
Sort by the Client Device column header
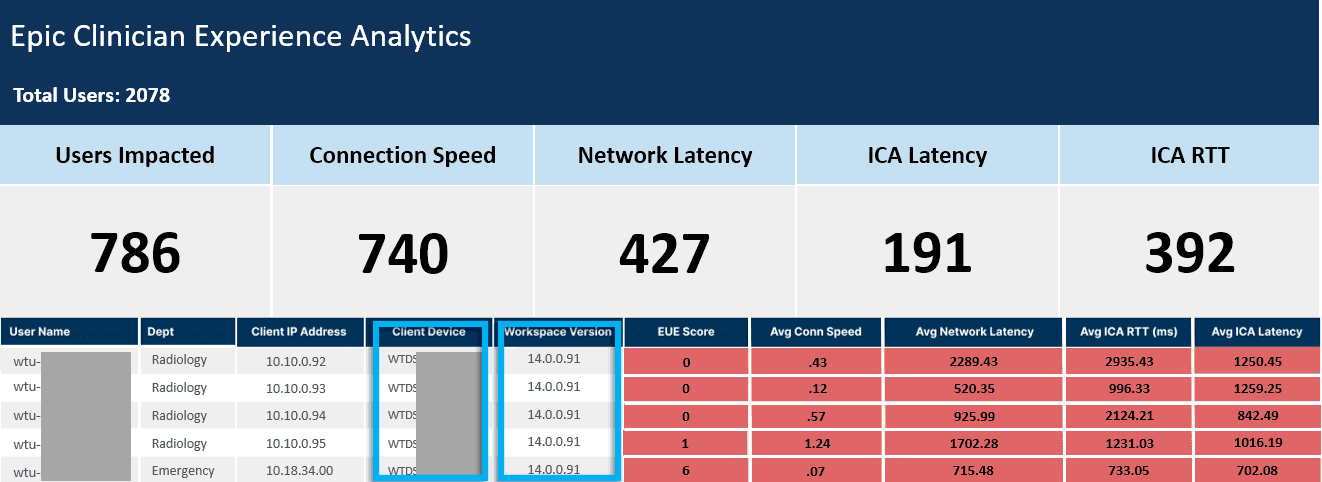pos(429,331)
